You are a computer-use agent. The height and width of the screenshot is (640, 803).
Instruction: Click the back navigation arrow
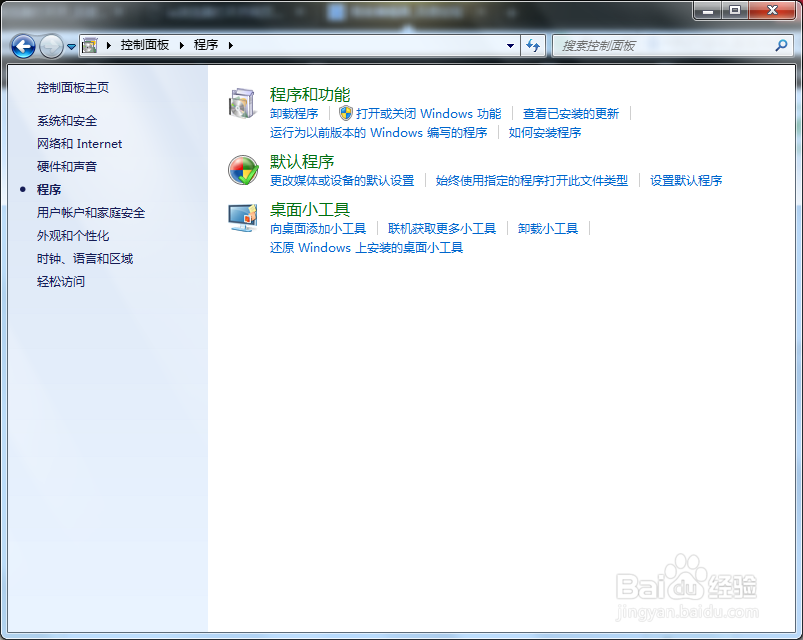[x=21, y=45]
